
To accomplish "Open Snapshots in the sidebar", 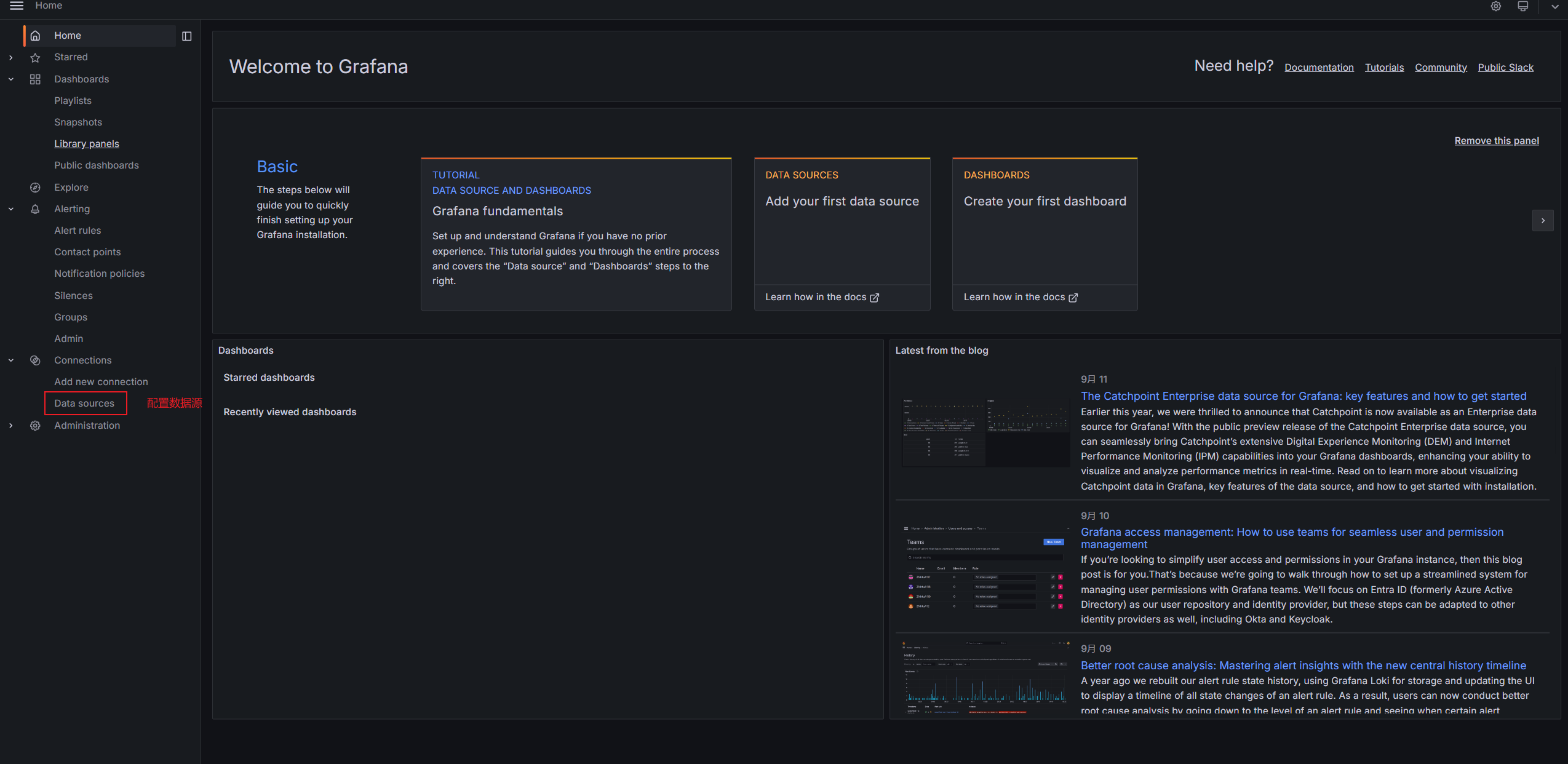I will (78, 122).
